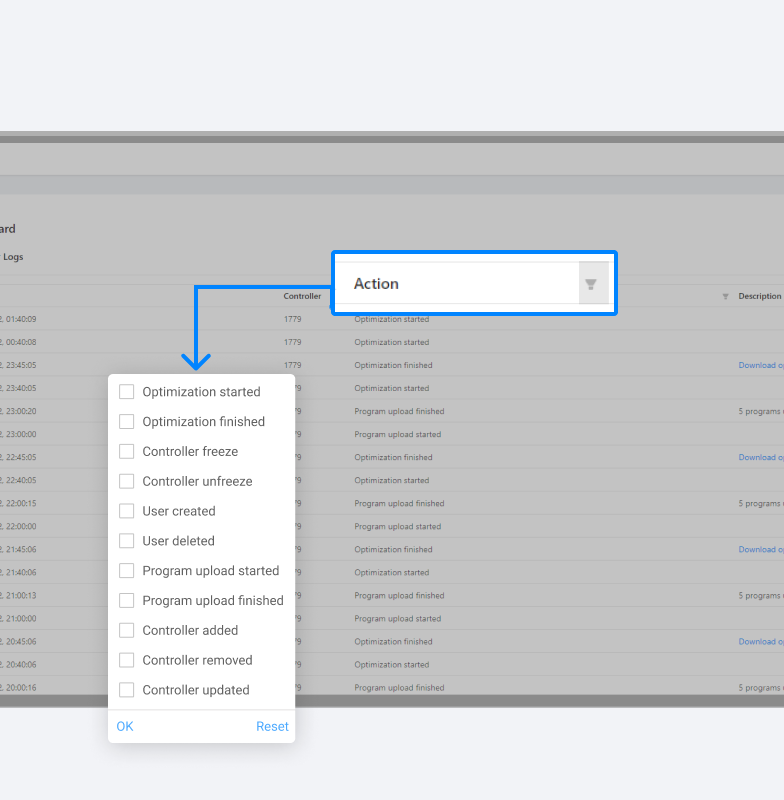Toggle the Controller updated checkbox
This screenshot has height=800, width=784.
[127, 690]
